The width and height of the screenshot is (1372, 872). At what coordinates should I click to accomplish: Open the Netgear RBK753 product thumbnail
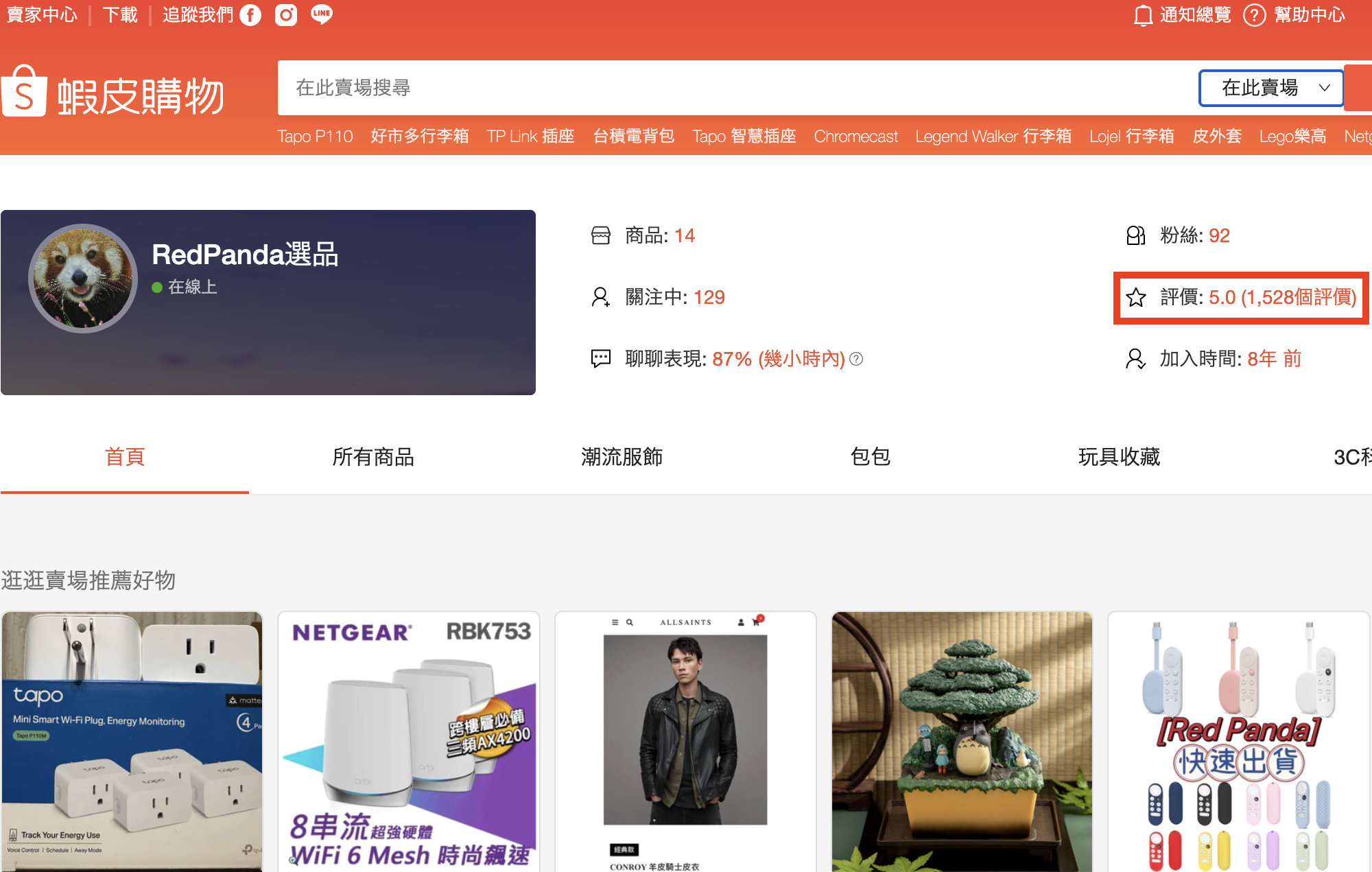[409, 741]
